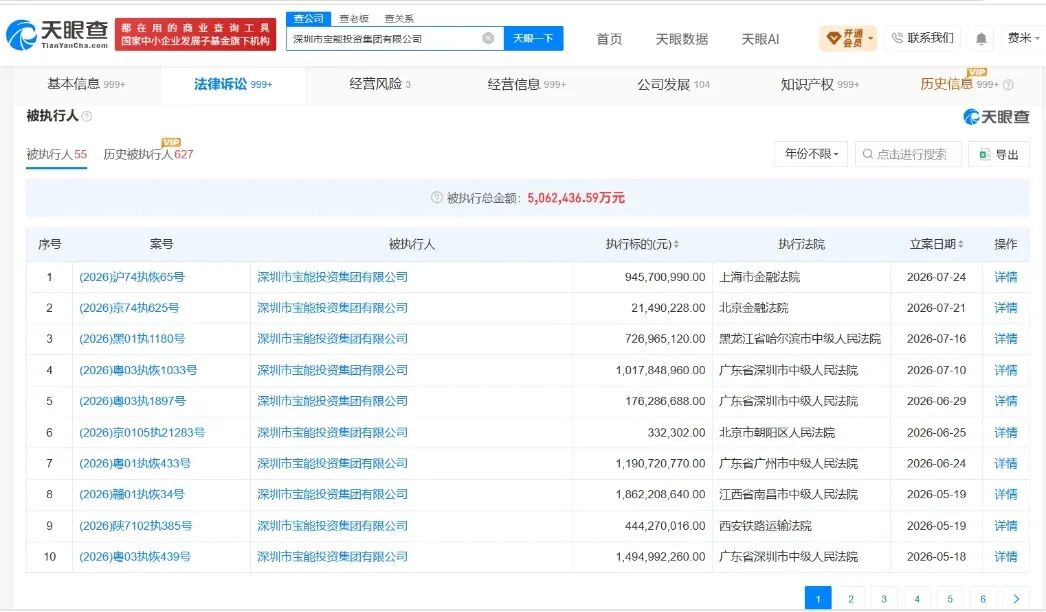Open case (2026)粤03执1897号
Viewport: 1046px width, 612px height.
pos(132,401)
